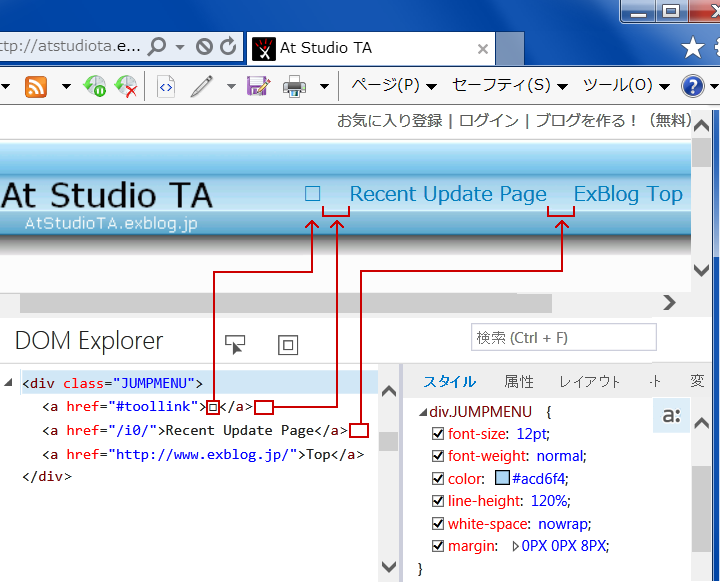Click the blue help question mark icon
720x582 pixels.
(x=693, y=86)
